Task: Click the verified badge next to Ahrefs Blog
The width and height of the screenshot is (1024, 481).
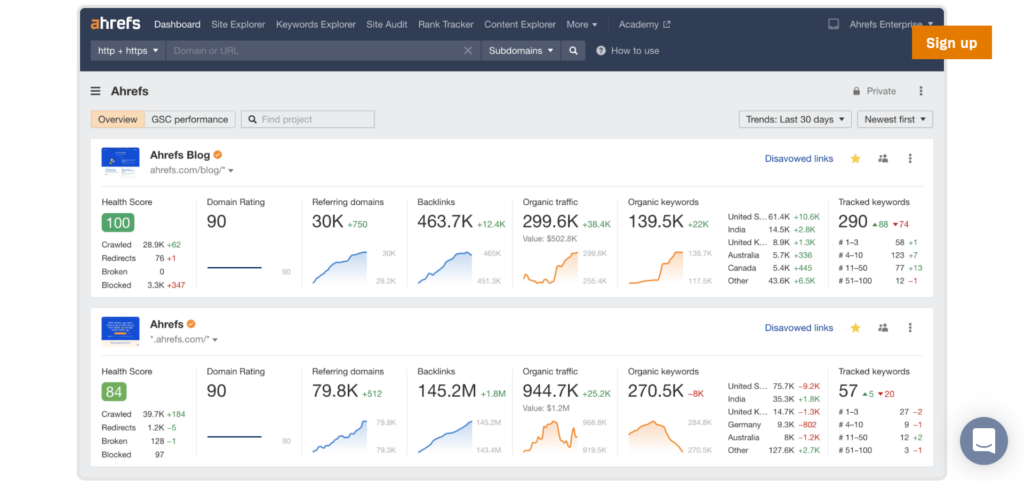Action: [218, 155]
